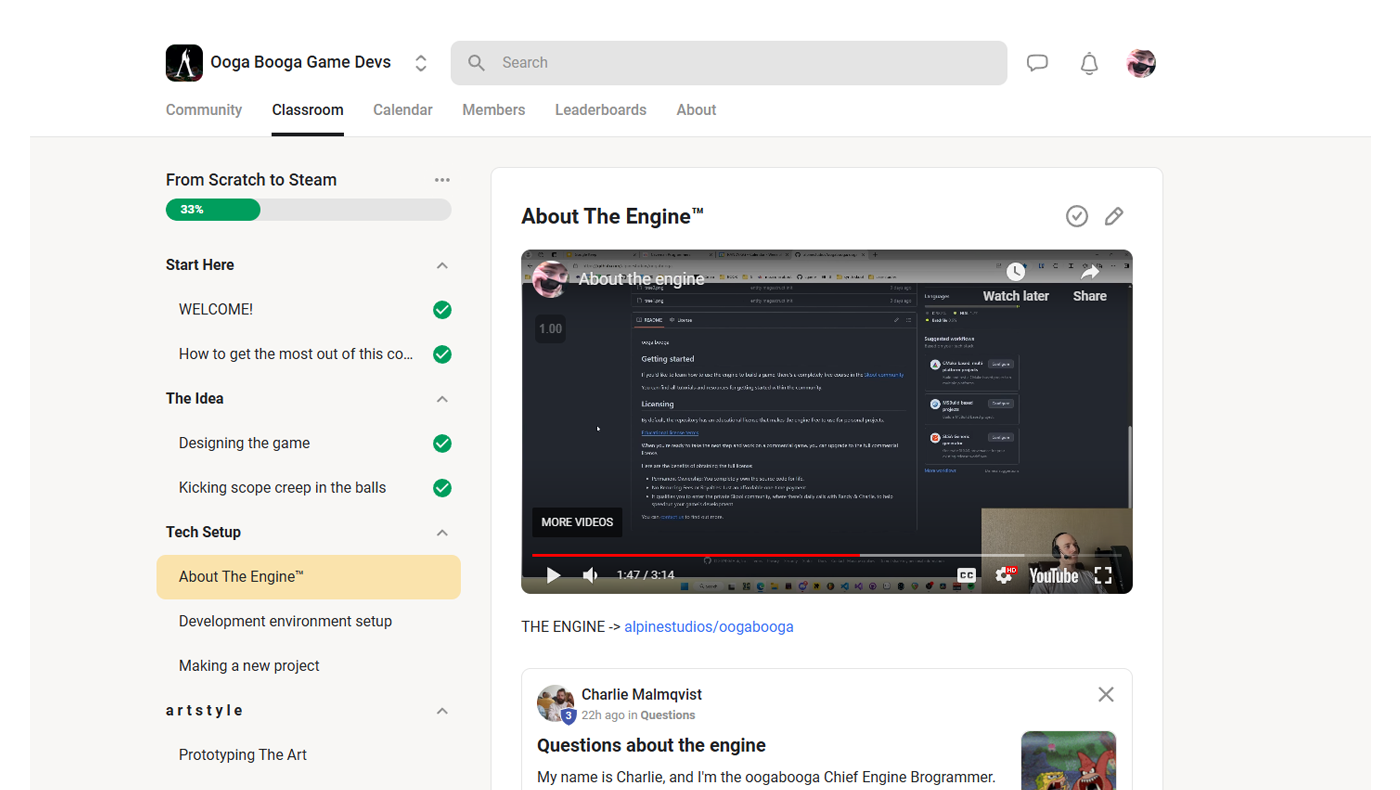The height and width of the screenshot is (790, 1400).
Task: Click the MORE VIDEOS button
Action: (x=577, y=522)
